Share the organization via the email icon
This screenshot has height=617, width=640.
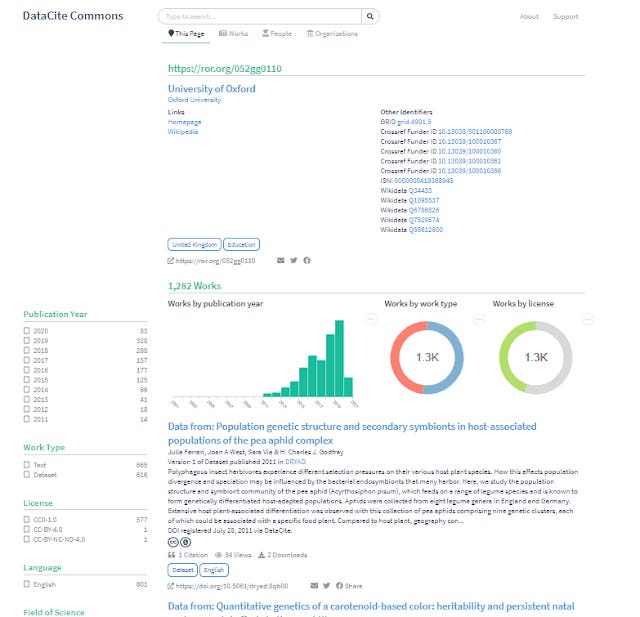click(x=280, y=260)
